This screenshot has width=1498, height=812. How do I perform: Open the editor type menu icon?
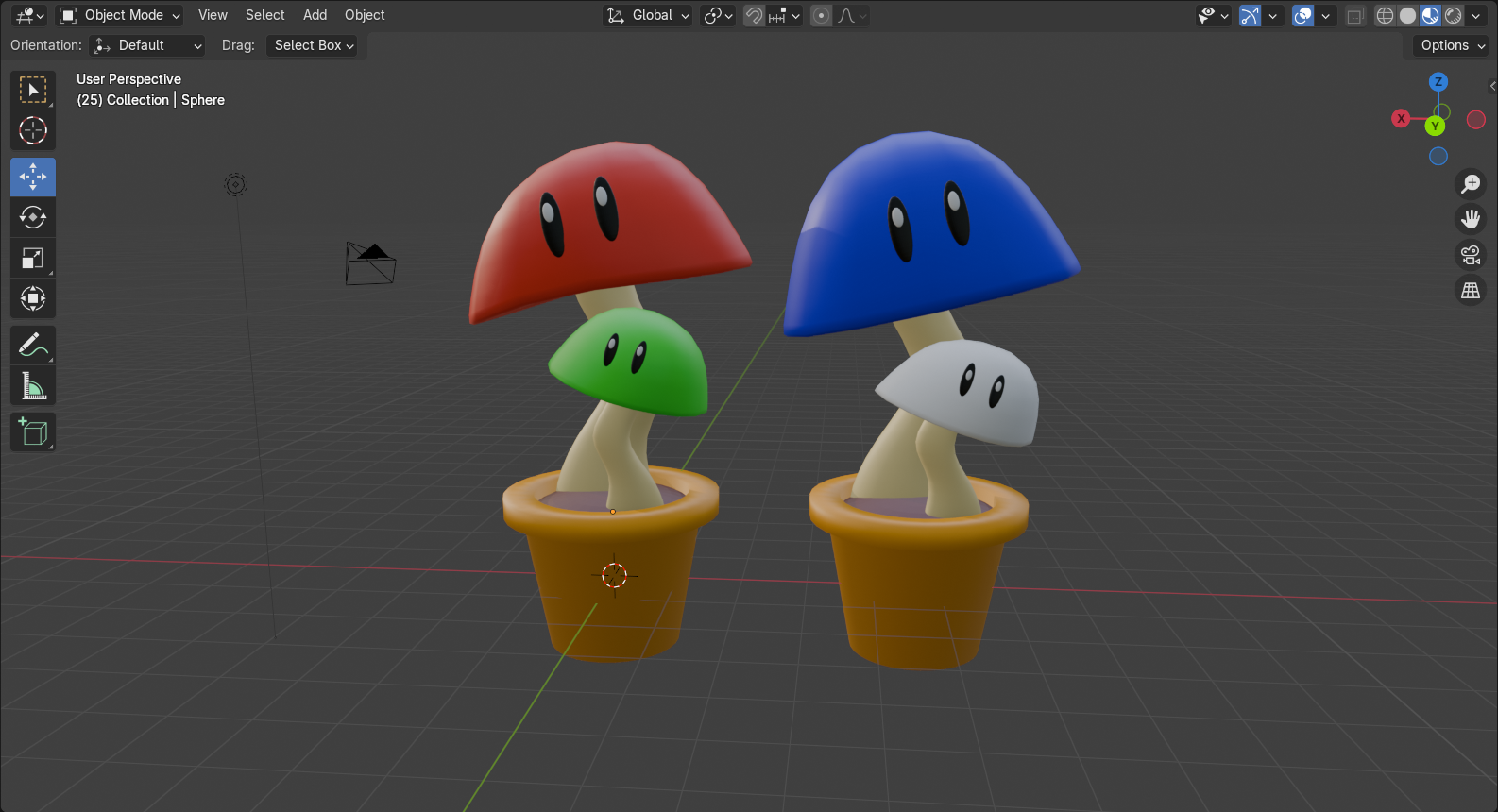[29, 15]
